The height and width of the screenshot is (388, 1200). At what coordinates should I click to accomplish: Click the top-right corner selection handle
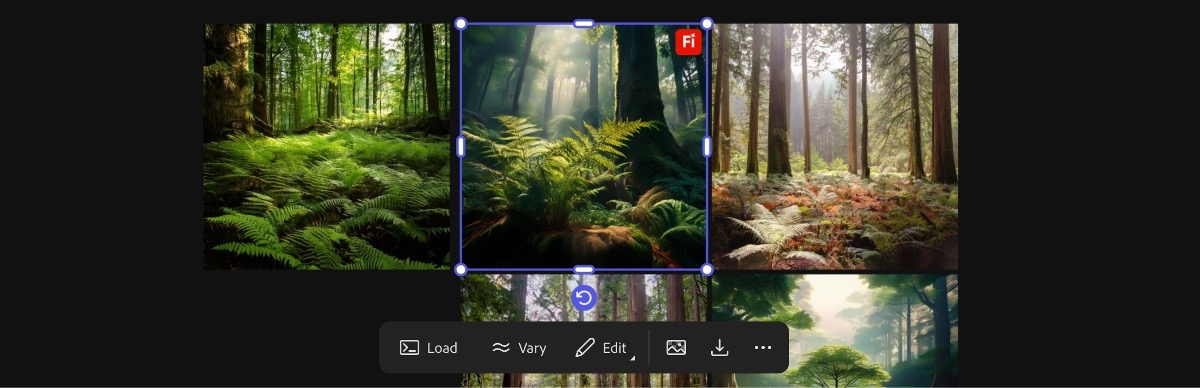707,23
